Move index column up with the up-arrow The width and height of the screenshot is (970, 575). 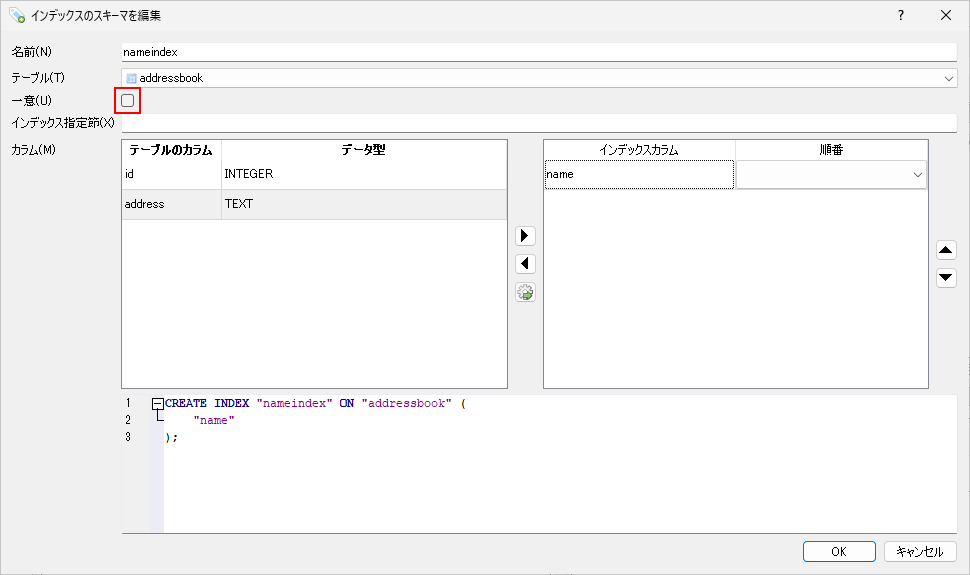[946, 250]
